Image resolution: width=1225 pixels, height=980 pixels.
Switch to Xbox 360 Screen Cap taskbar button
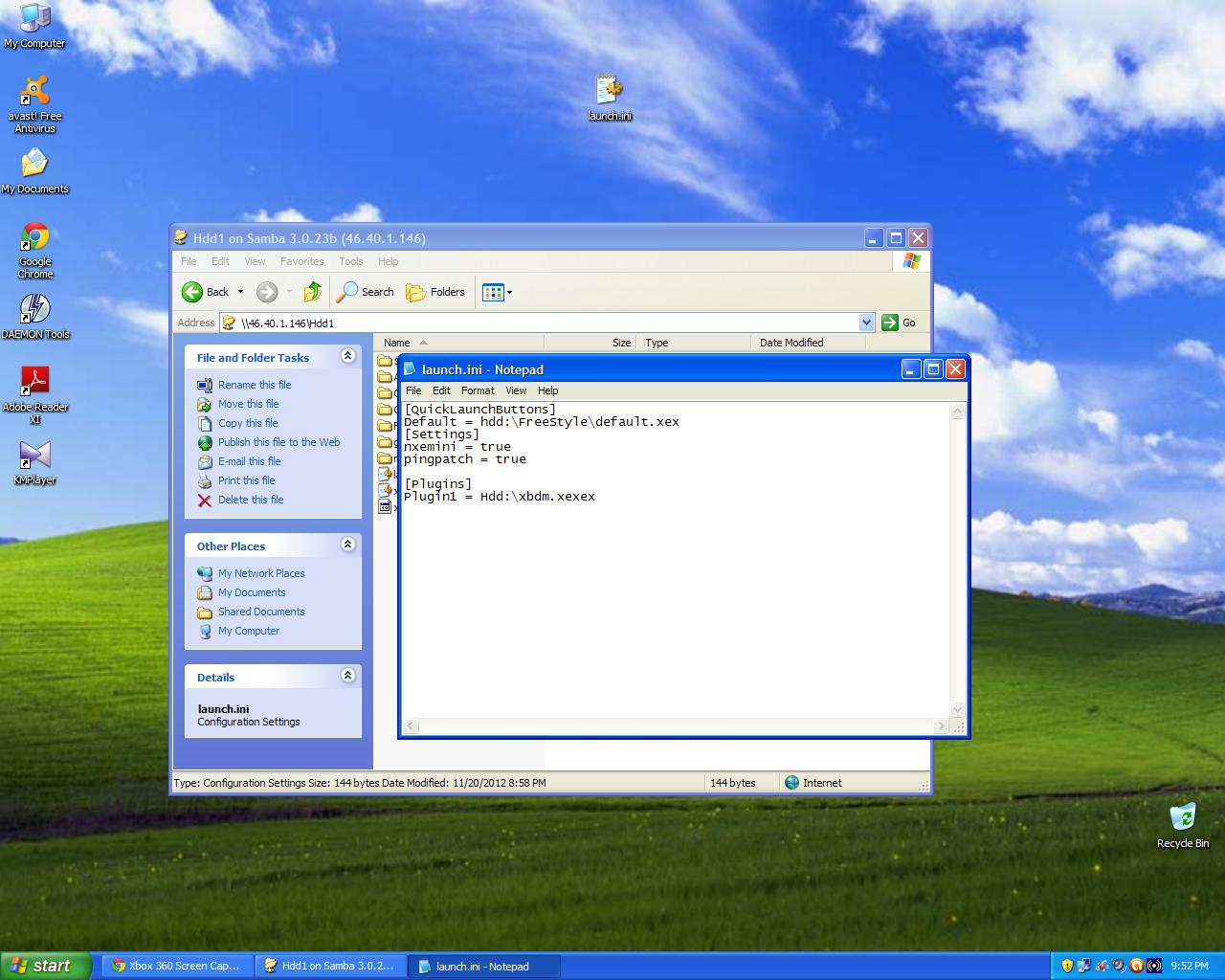[x=176, y=966]
